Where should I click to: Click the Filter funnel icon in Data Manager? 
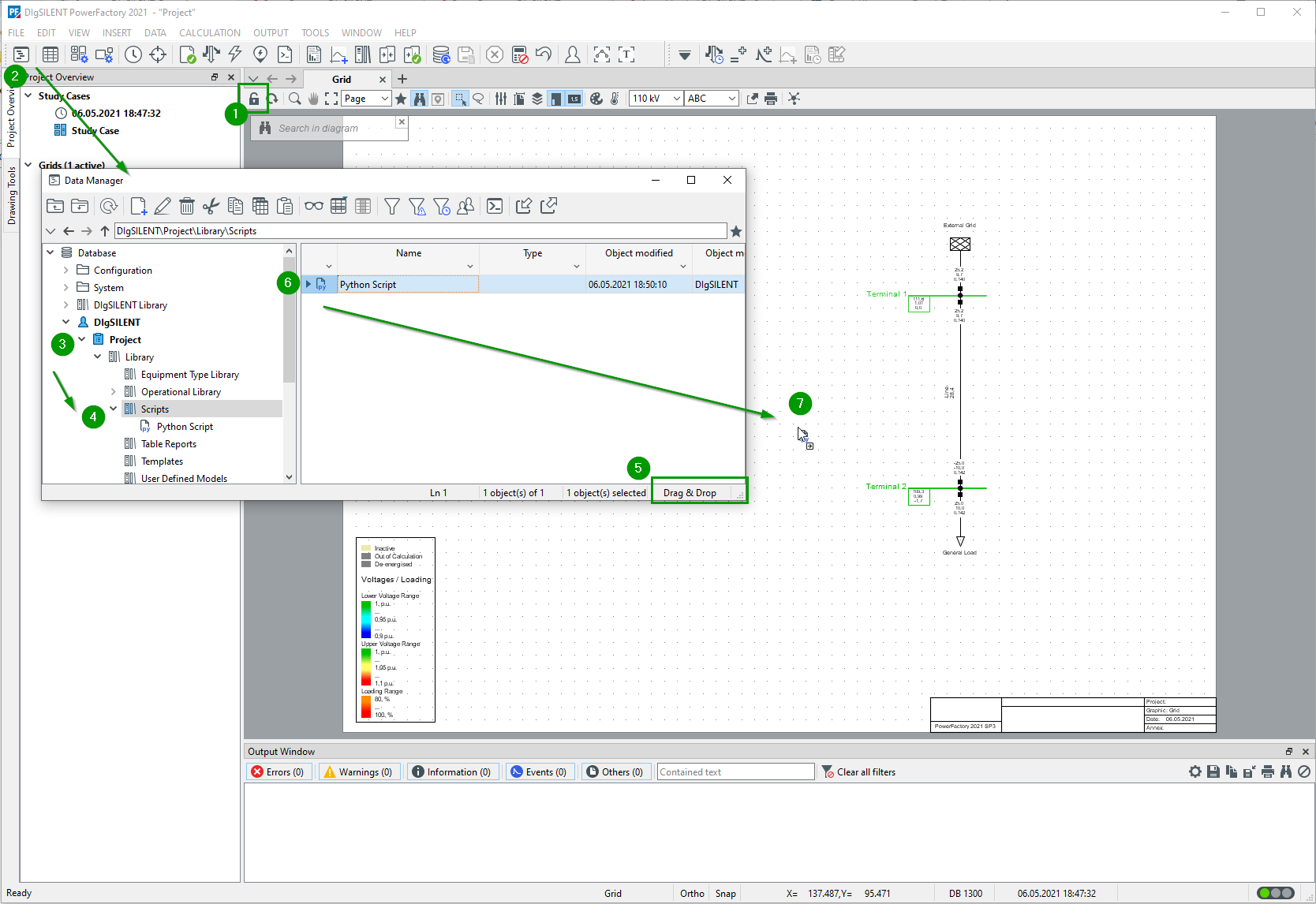click(392, 206)
